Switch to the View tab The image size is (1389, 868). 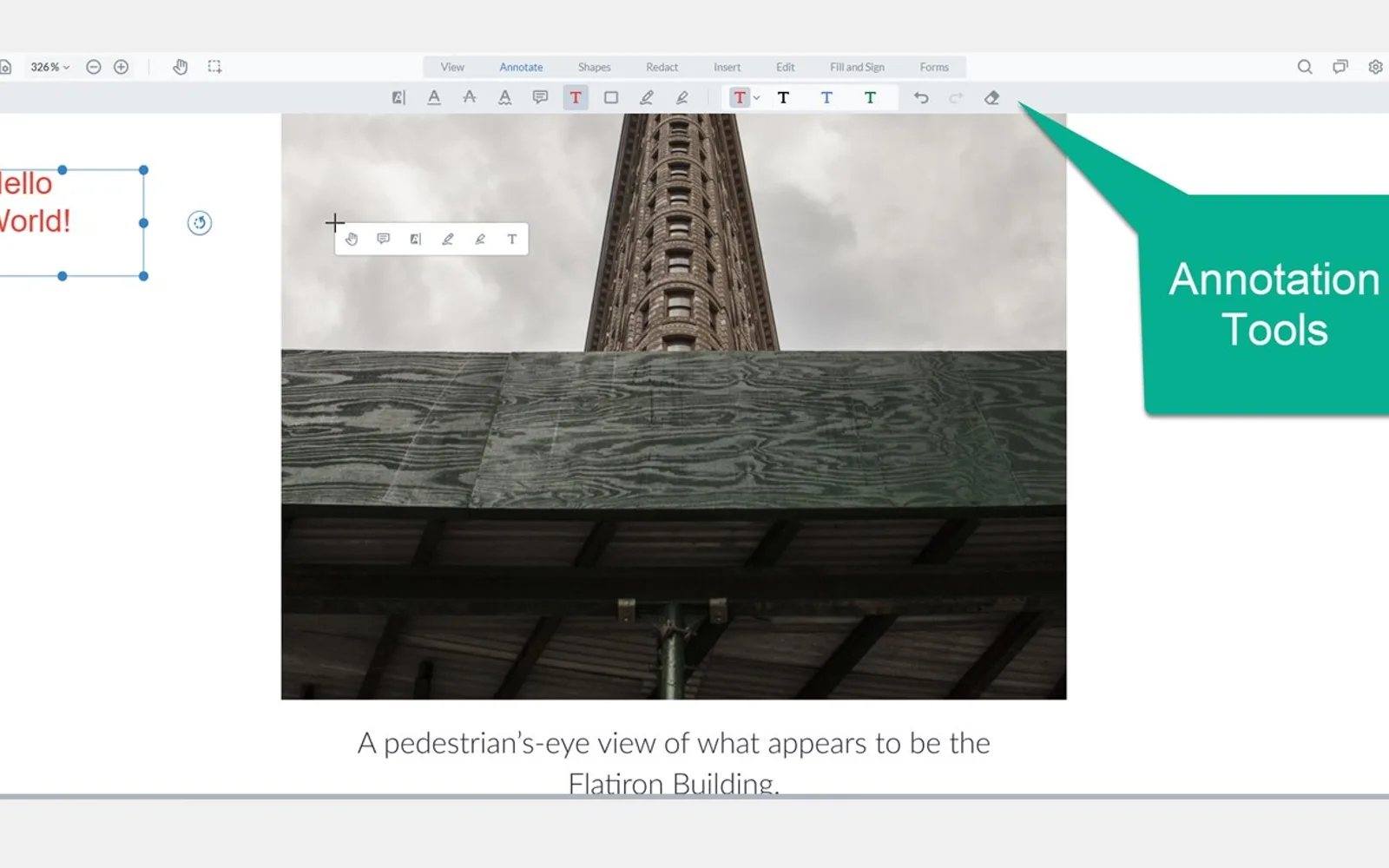click(x=452, y=67)
